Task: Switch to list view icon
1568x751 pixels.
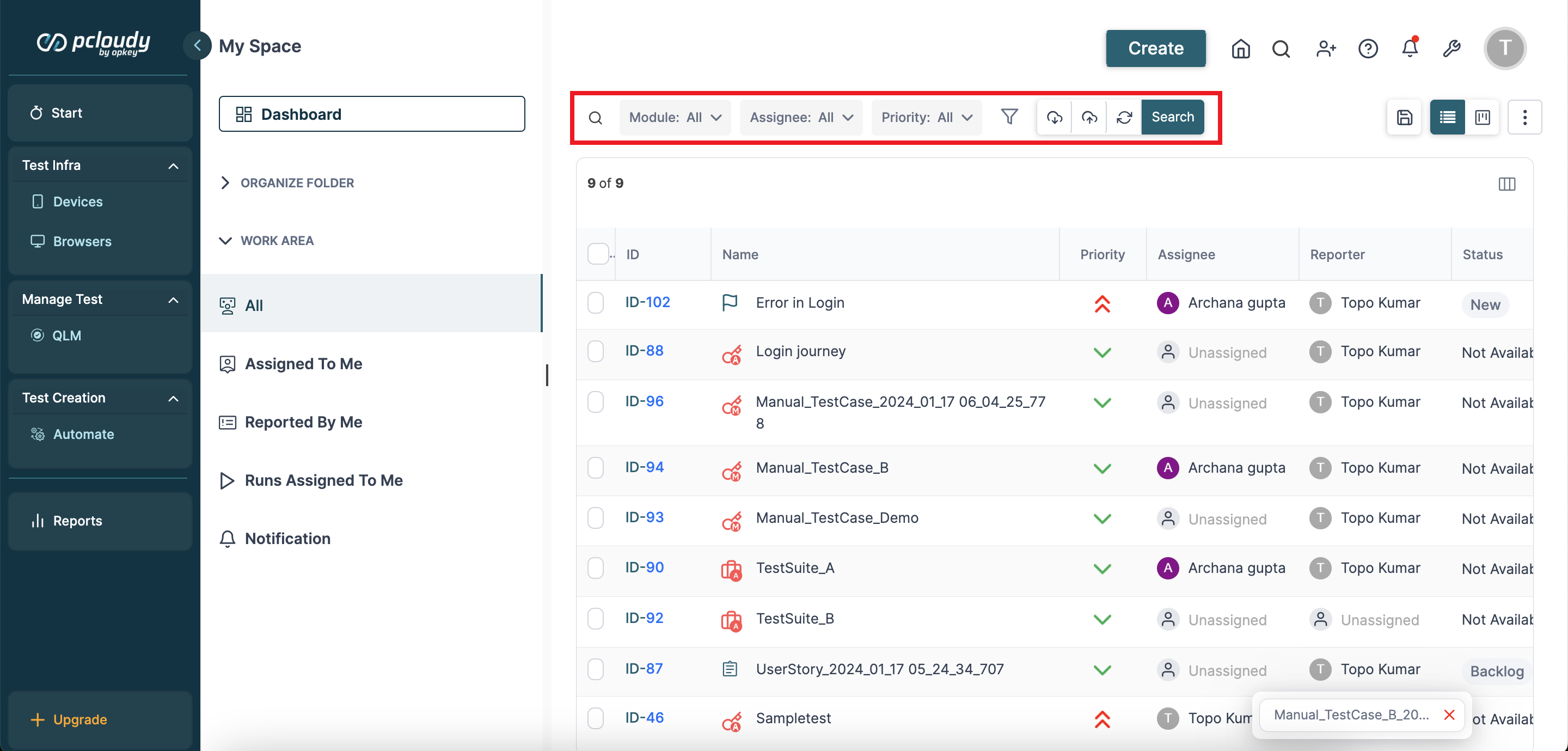Action: coord(1448,118)
